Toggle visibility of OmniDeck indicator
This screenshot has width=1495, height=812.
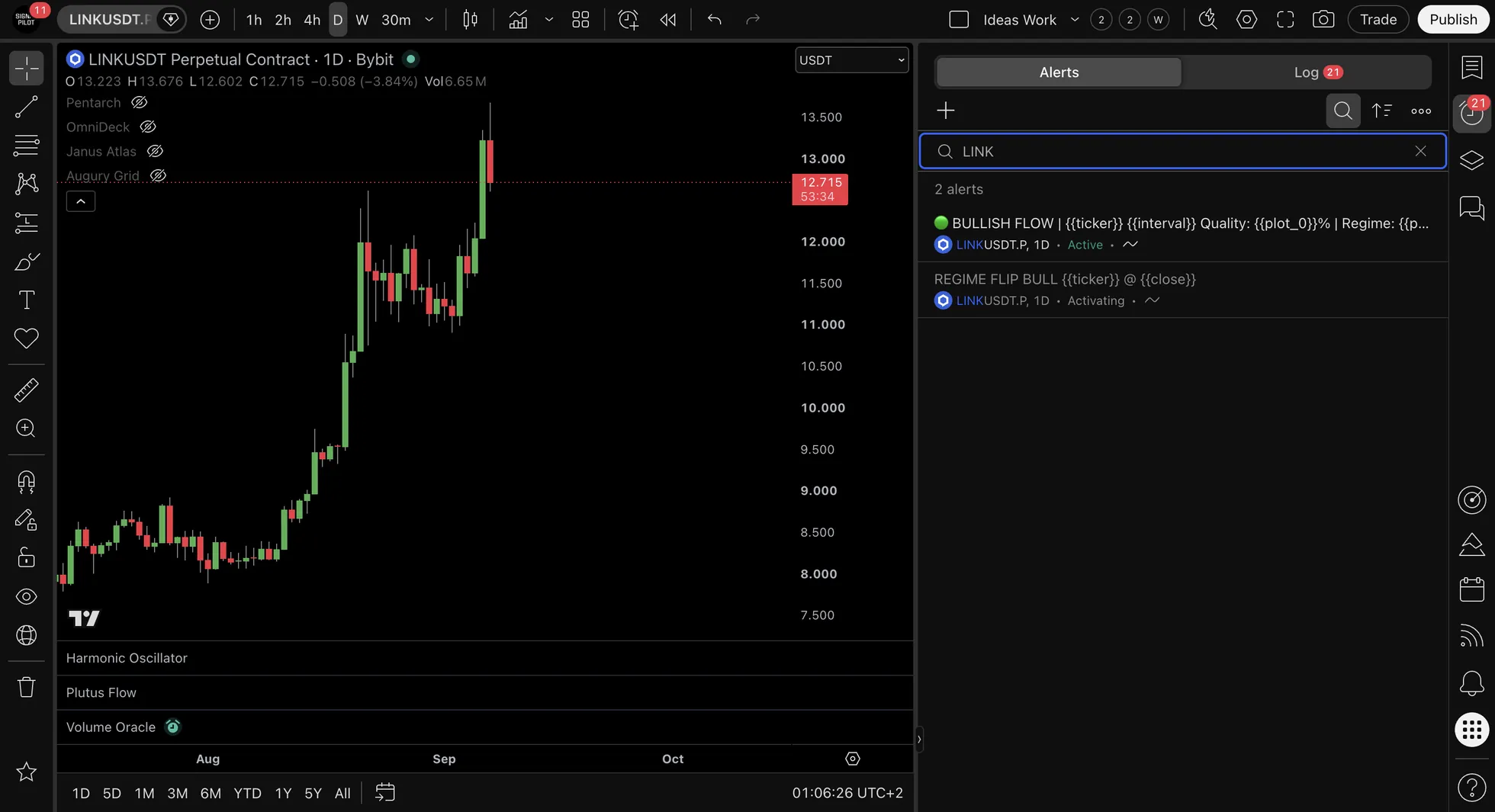tap(148, 127)
